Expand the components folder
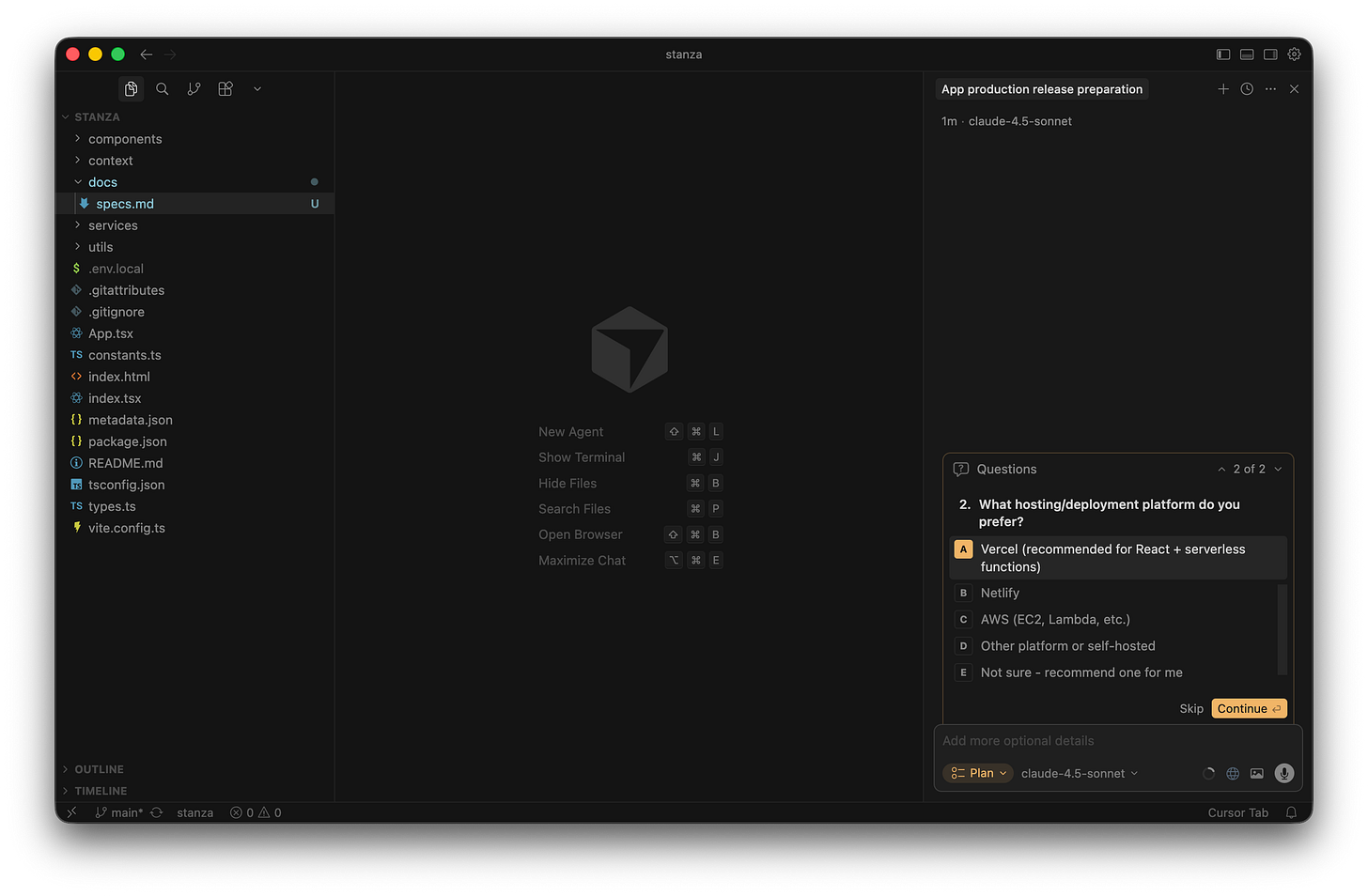Screen dimensions: 1368x896 coord(124,138)
